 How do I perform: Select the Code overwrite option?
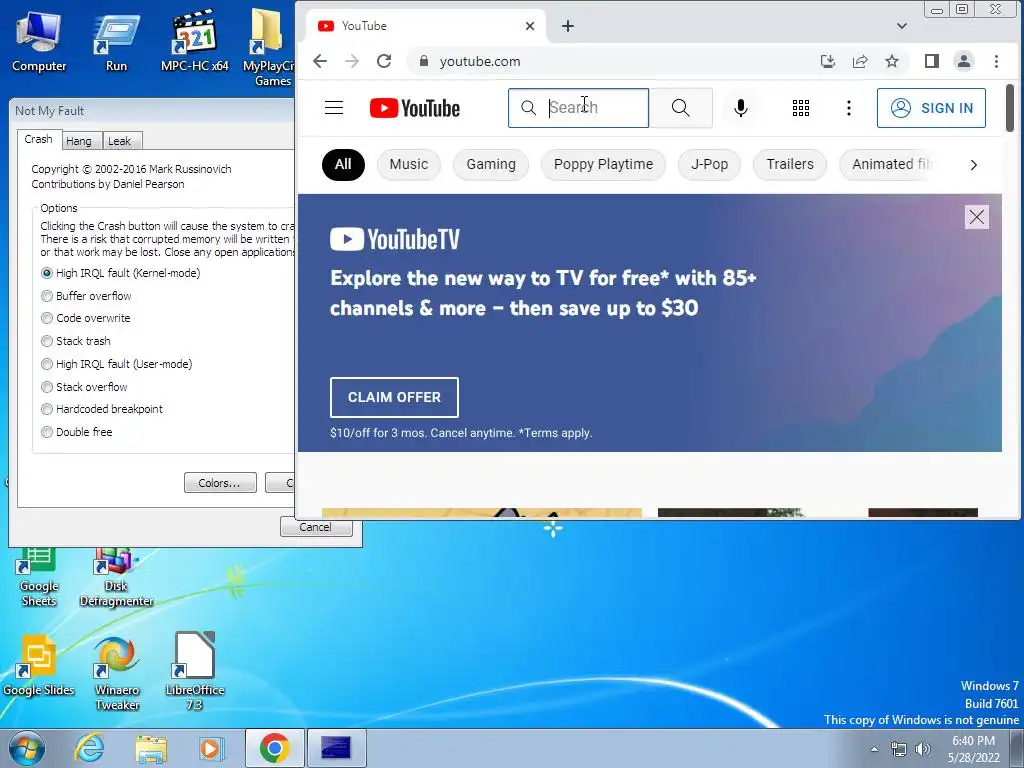[86, 318]
